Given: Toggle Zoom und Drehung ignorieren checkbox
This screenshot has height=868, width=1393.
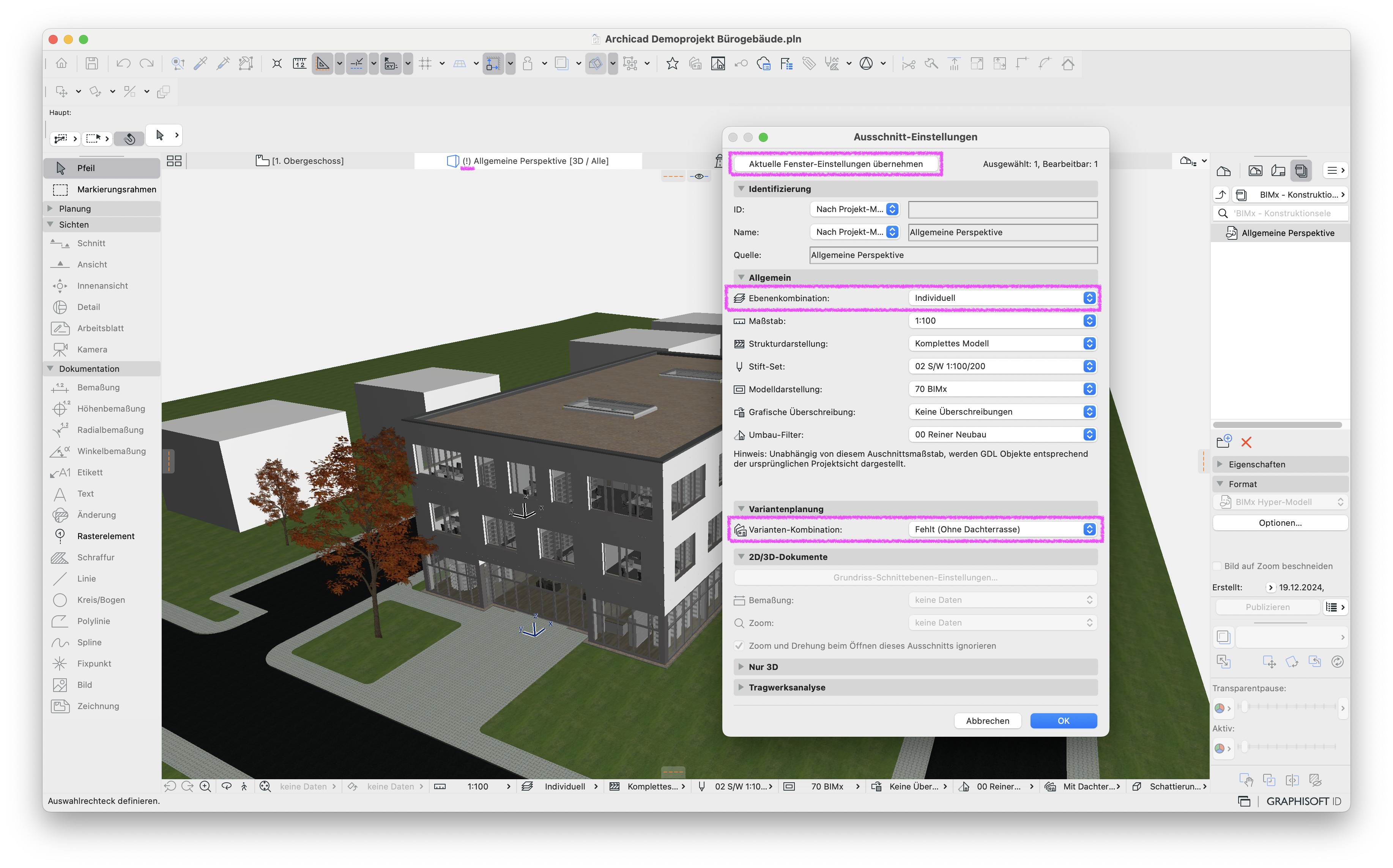Looking at the screenshot, I should tap(739, 646).
